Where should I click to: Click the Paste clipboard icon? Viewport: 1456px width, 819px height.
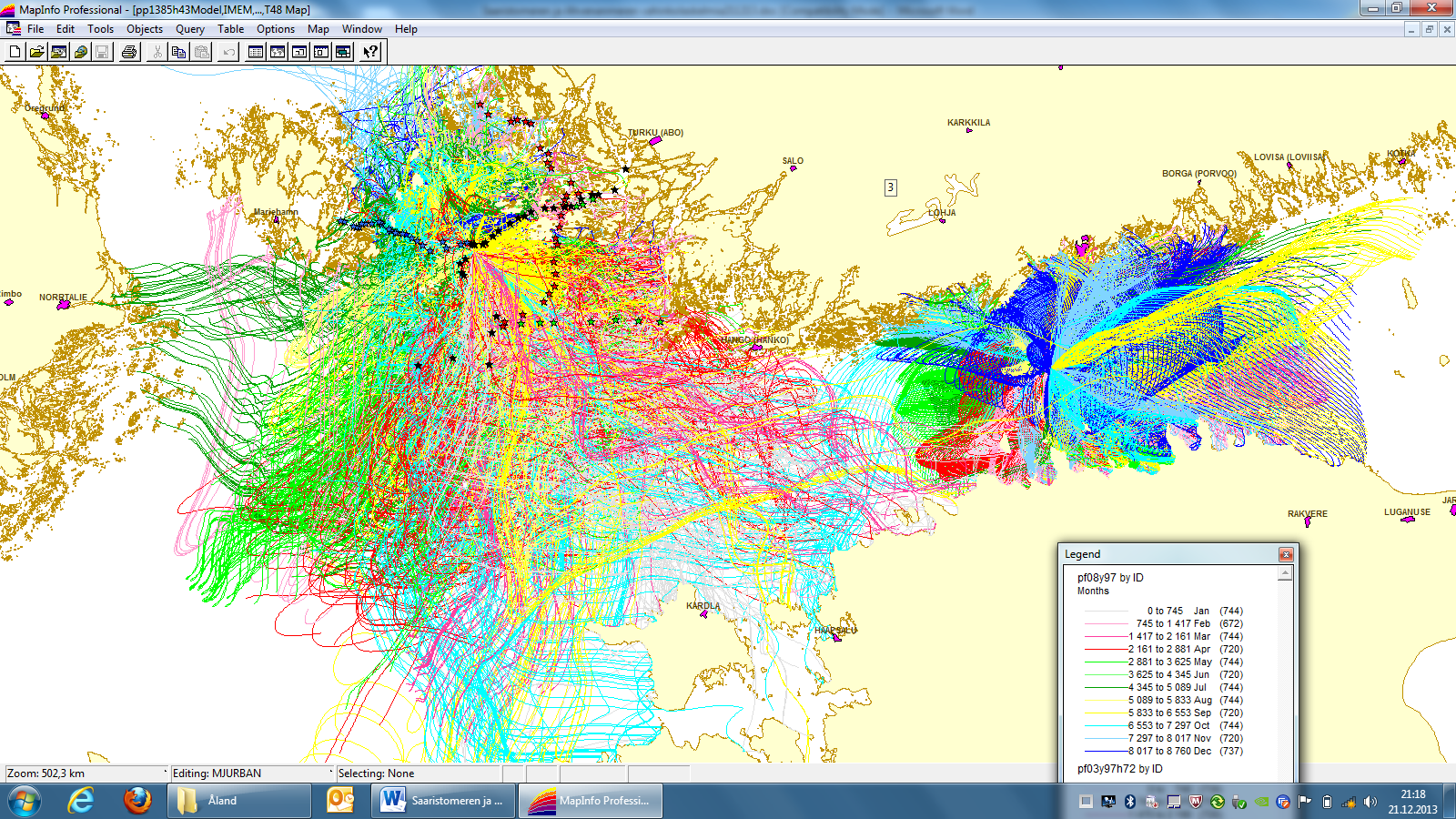point(202,52)
